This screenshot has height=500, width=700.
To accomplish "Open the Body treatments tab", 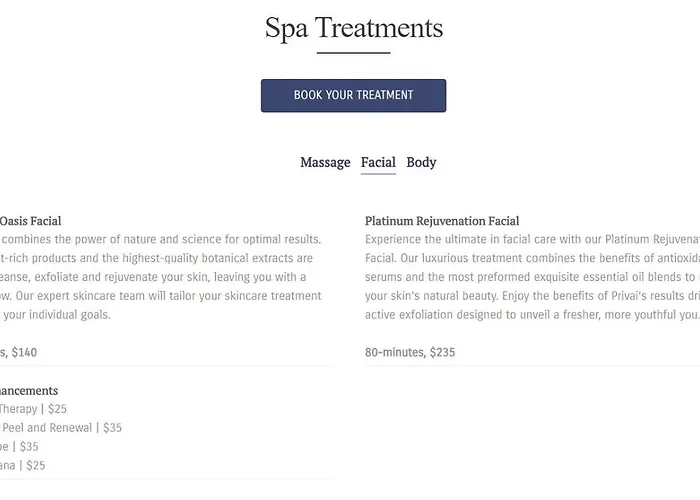I will click(x=421, y=162).
